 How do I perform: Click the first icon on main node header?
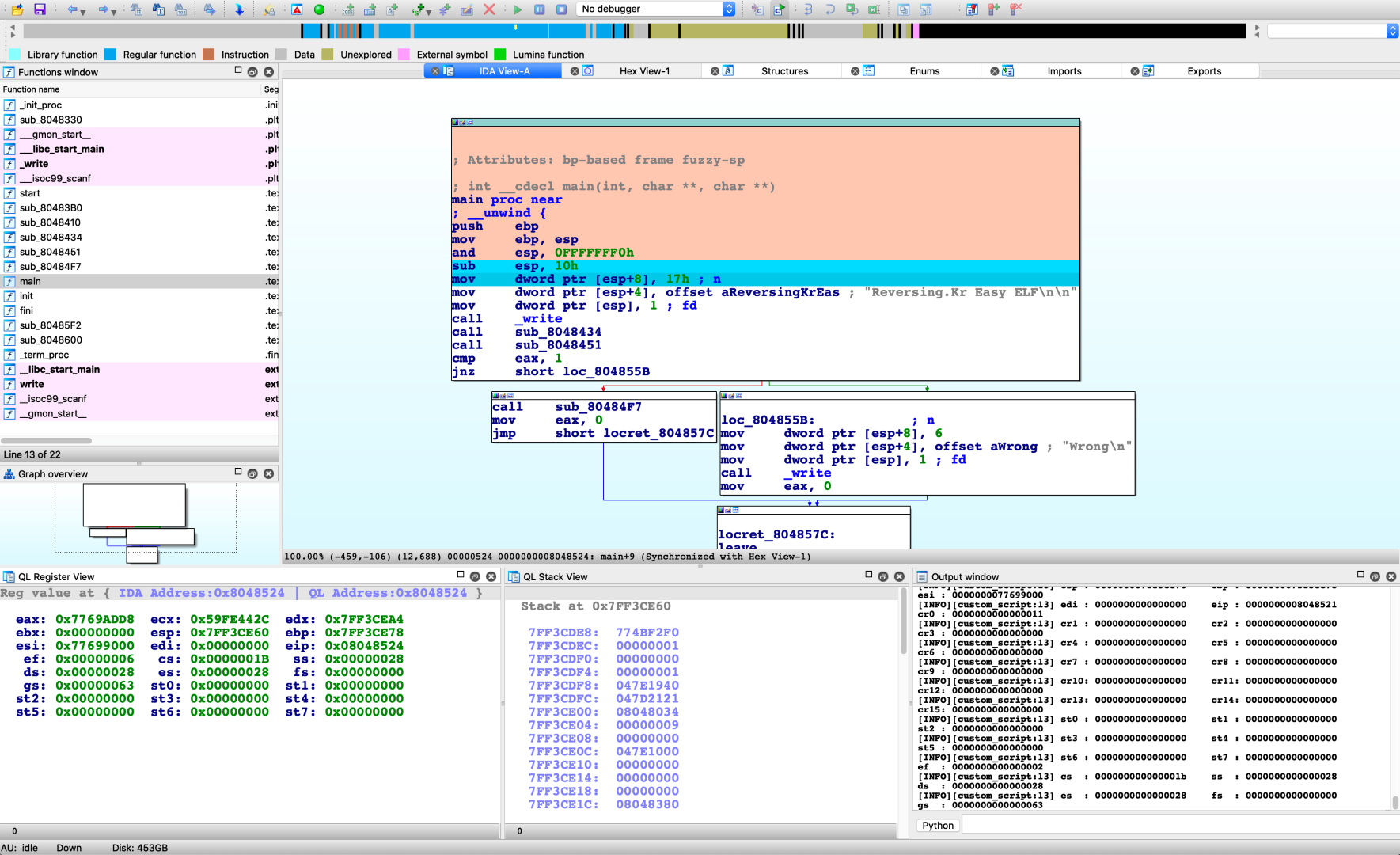(x=455, y=123)
